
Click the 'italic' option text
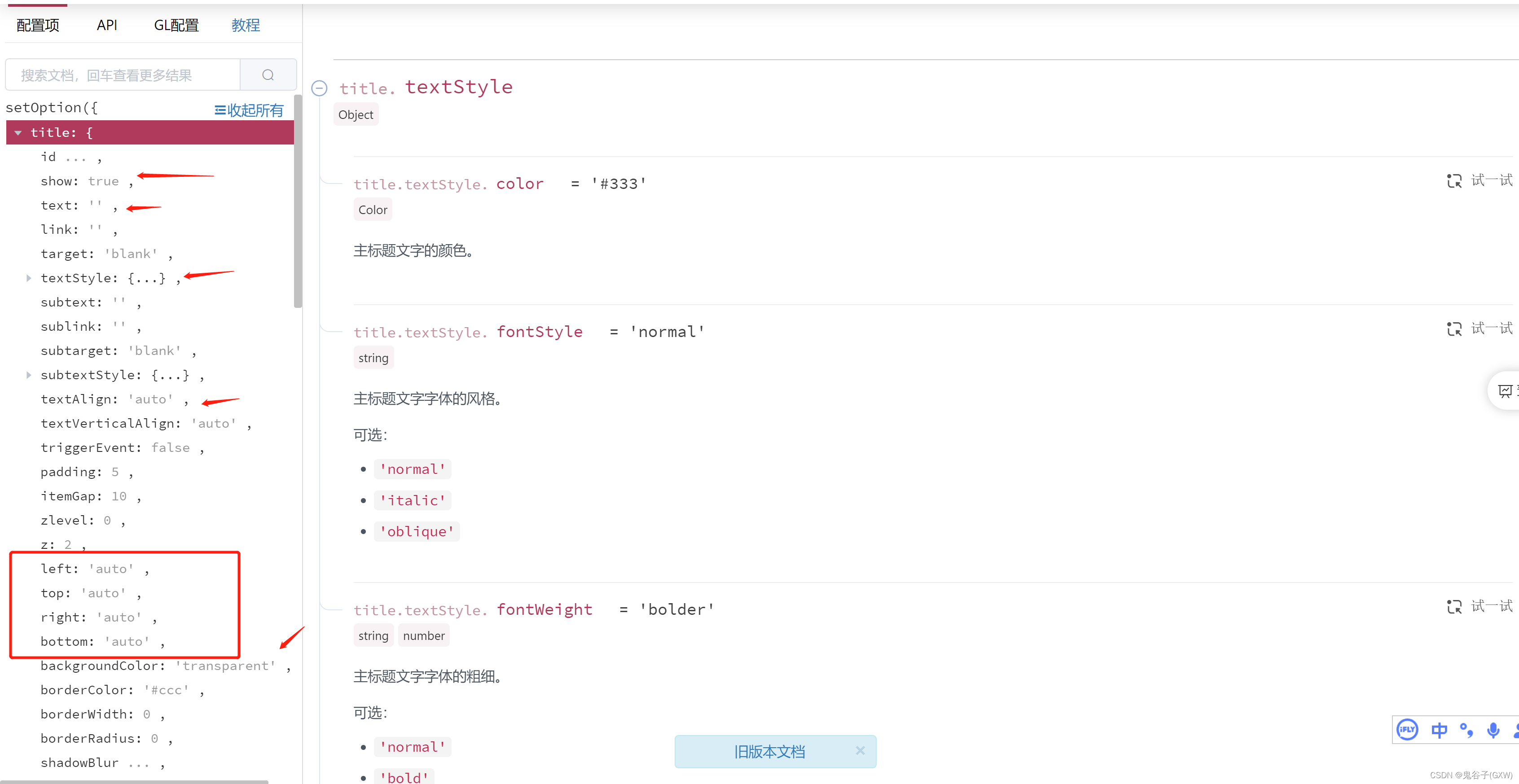412,500
